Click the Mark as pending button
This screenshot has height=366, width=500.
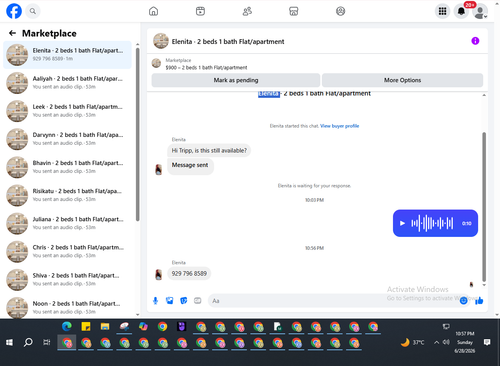236,80
